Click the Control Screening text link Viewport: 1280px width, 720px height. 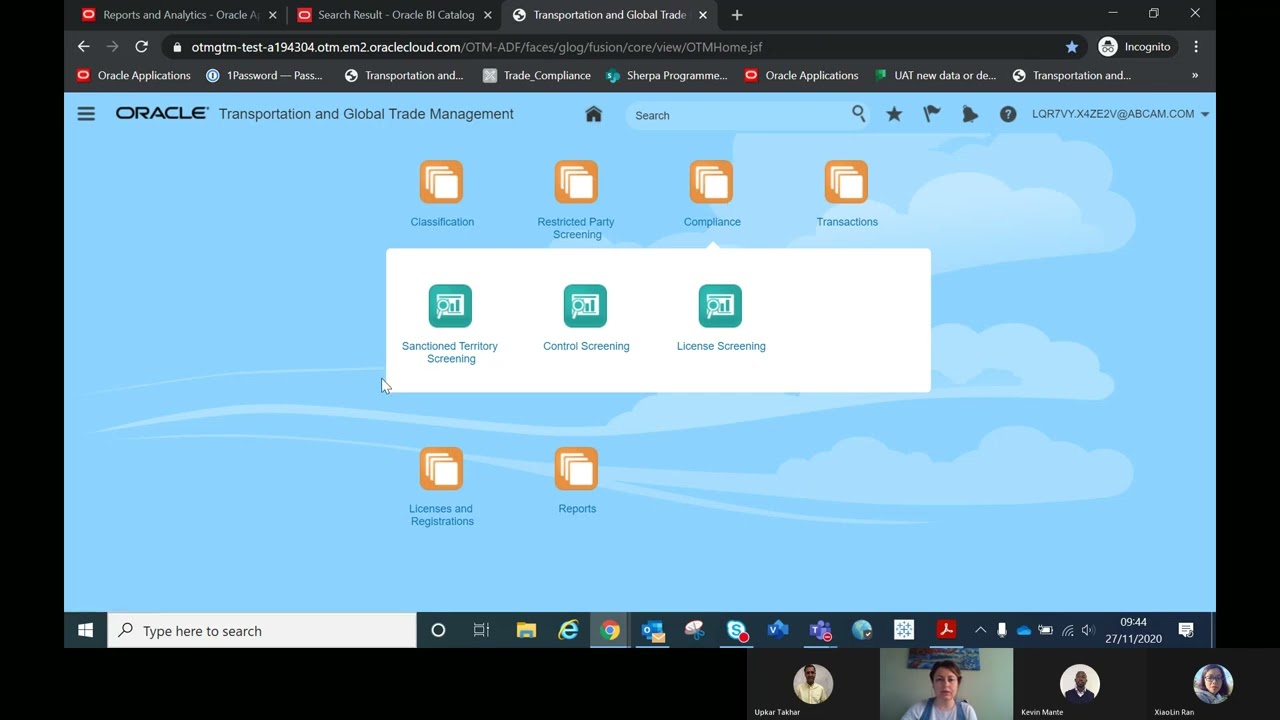coord(586,346)
